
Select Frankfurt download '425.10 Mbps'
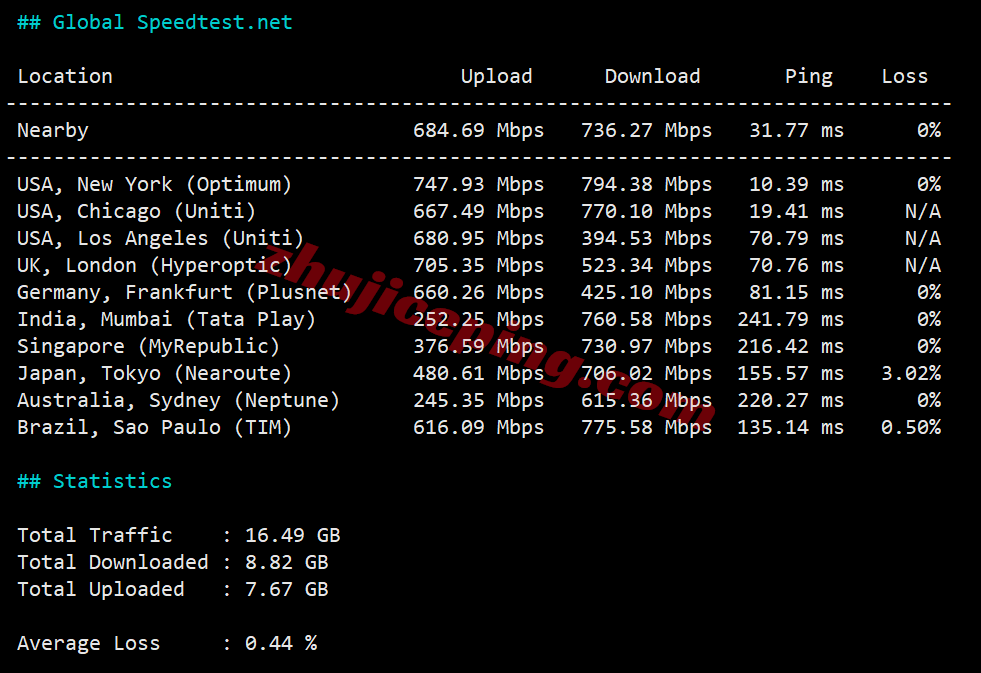[646, 292]
